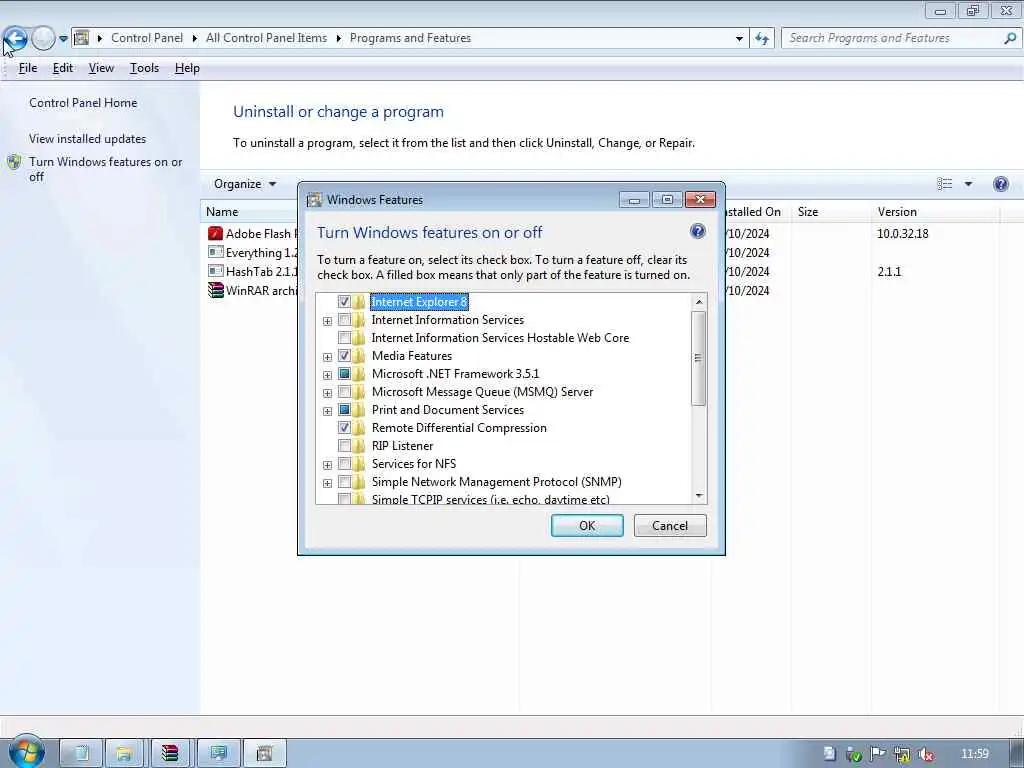The image size is (1024, 768).
Task: Check Internet Information Services Hostable Web Core
Action: click(x=344, y=338)
